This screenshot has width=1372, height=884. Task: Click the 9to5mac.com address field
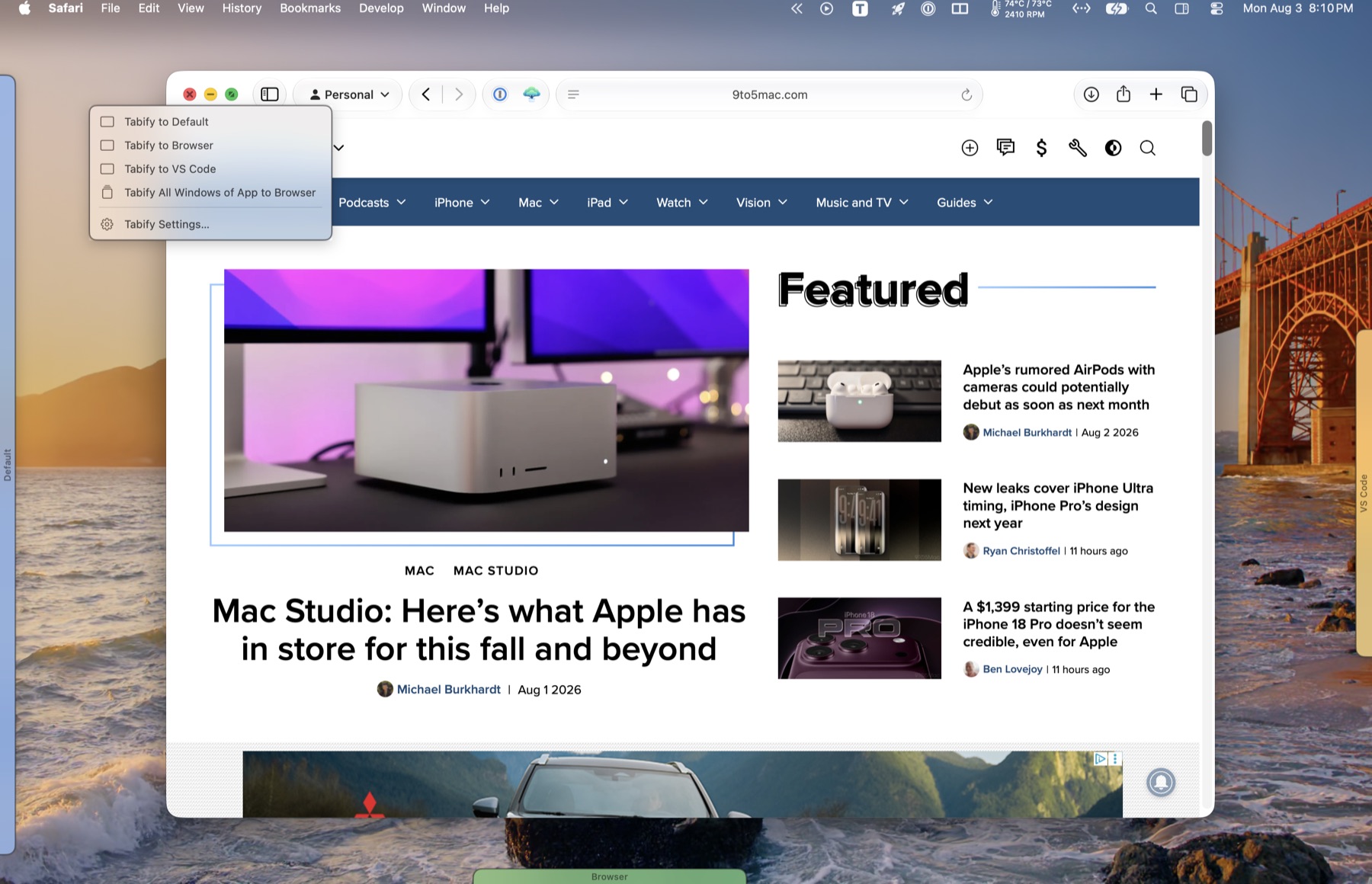pos(769,94)
